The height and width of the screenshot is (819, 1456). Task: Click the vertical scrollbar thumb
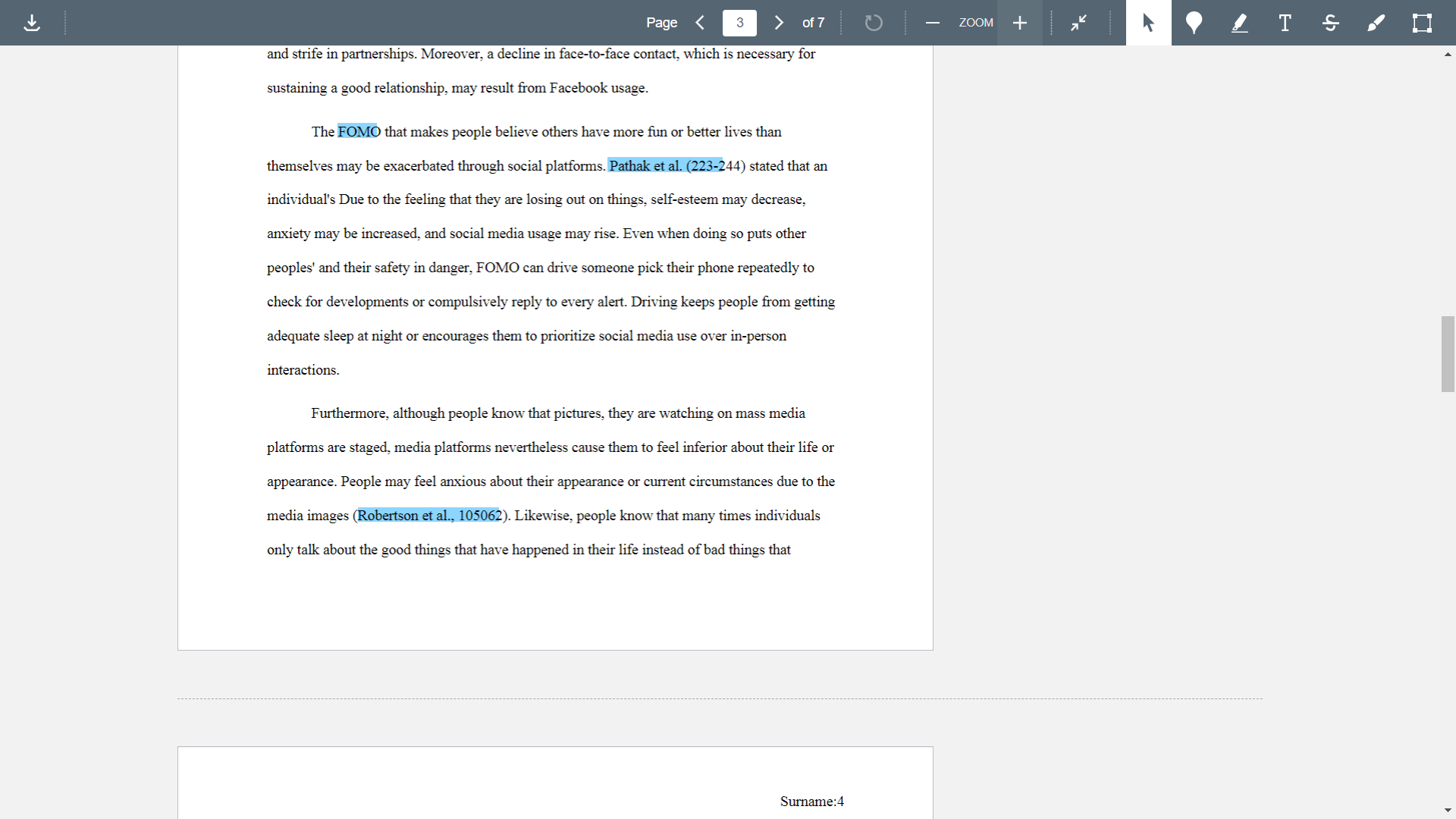pyautogui.click(x=1448, y=354)
